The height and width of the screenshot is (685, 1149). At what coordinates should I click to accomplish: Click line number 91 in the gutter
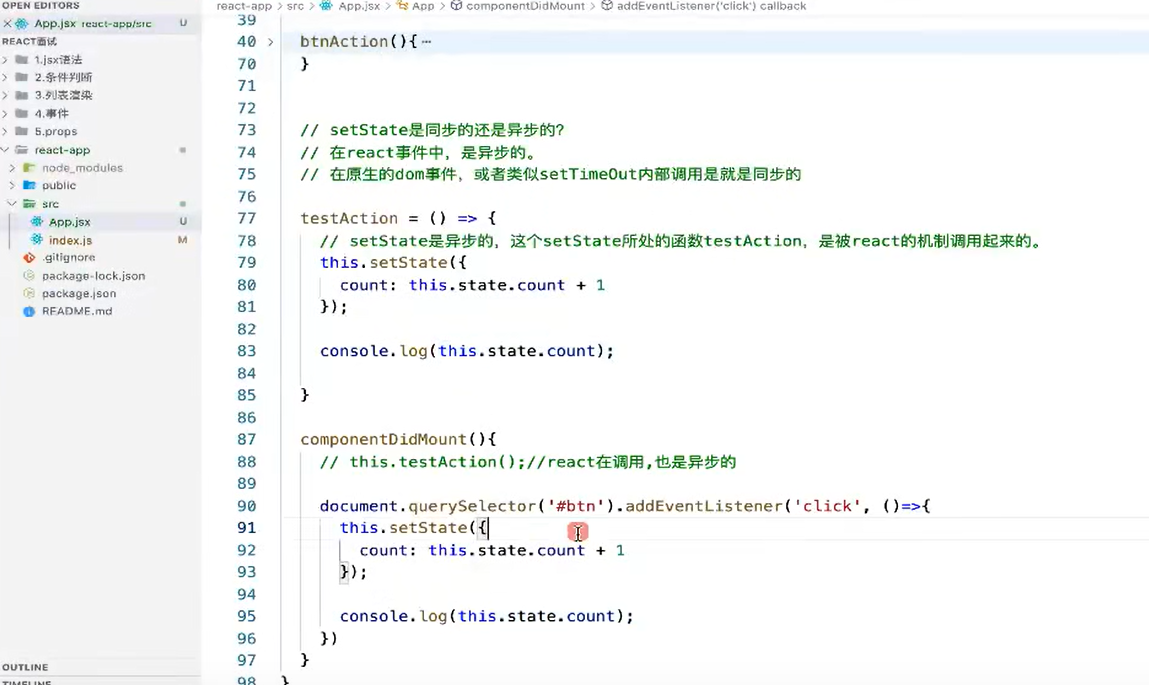coord(246,527)
